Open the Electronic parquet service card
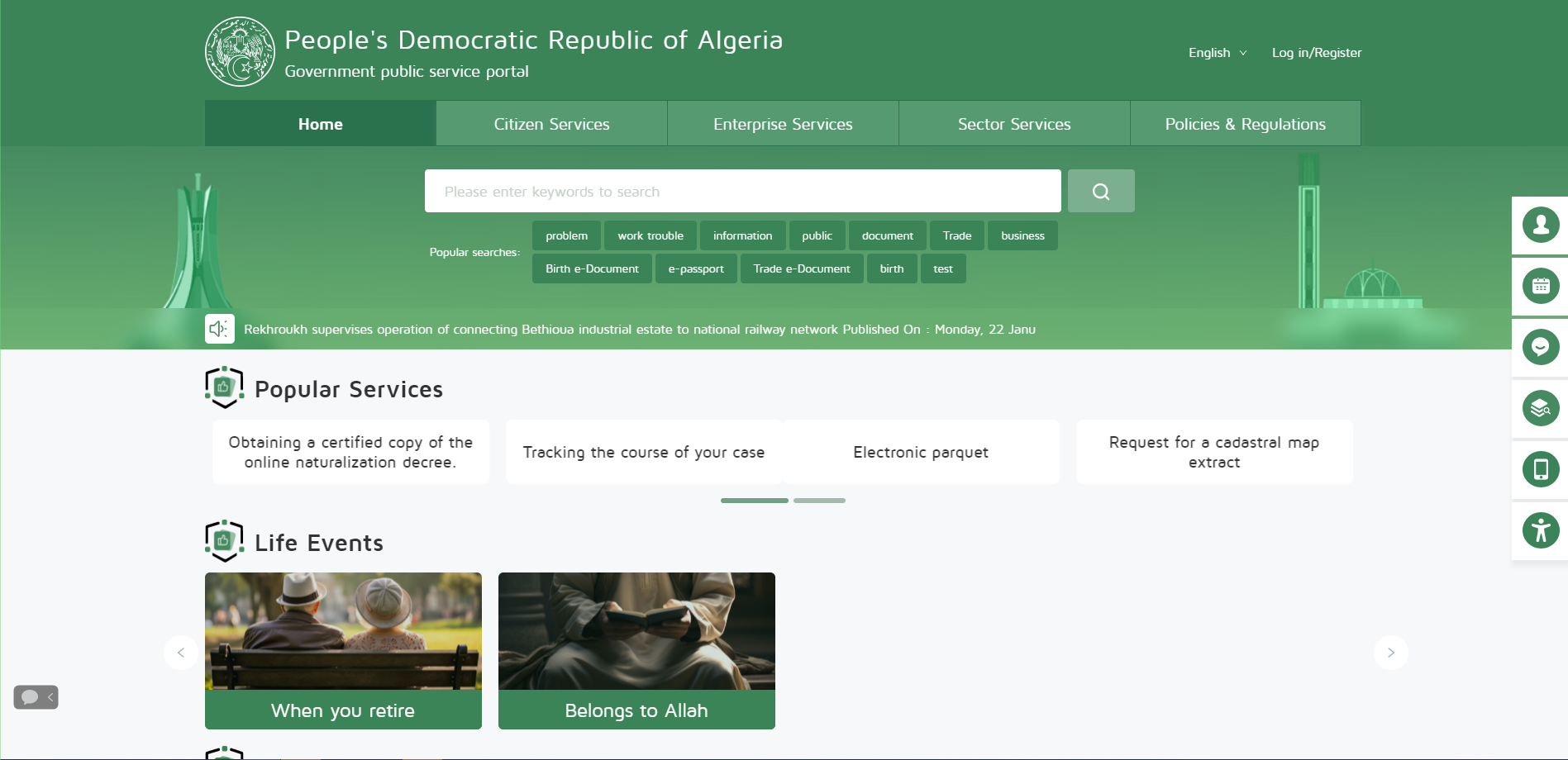This screenshot has width=1568, height=760. coord(920,452)
